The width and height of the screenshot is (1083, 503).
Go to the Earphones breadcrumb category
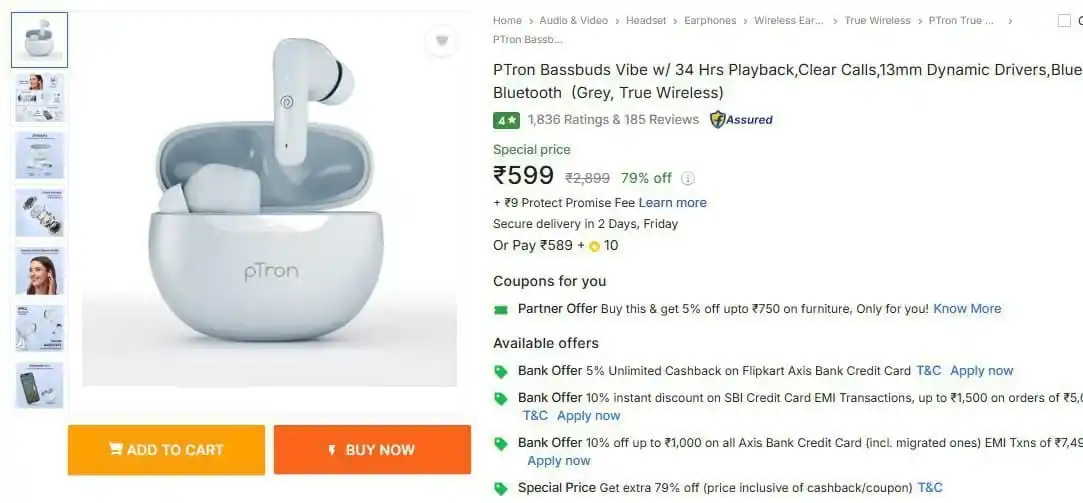point(710,21)
